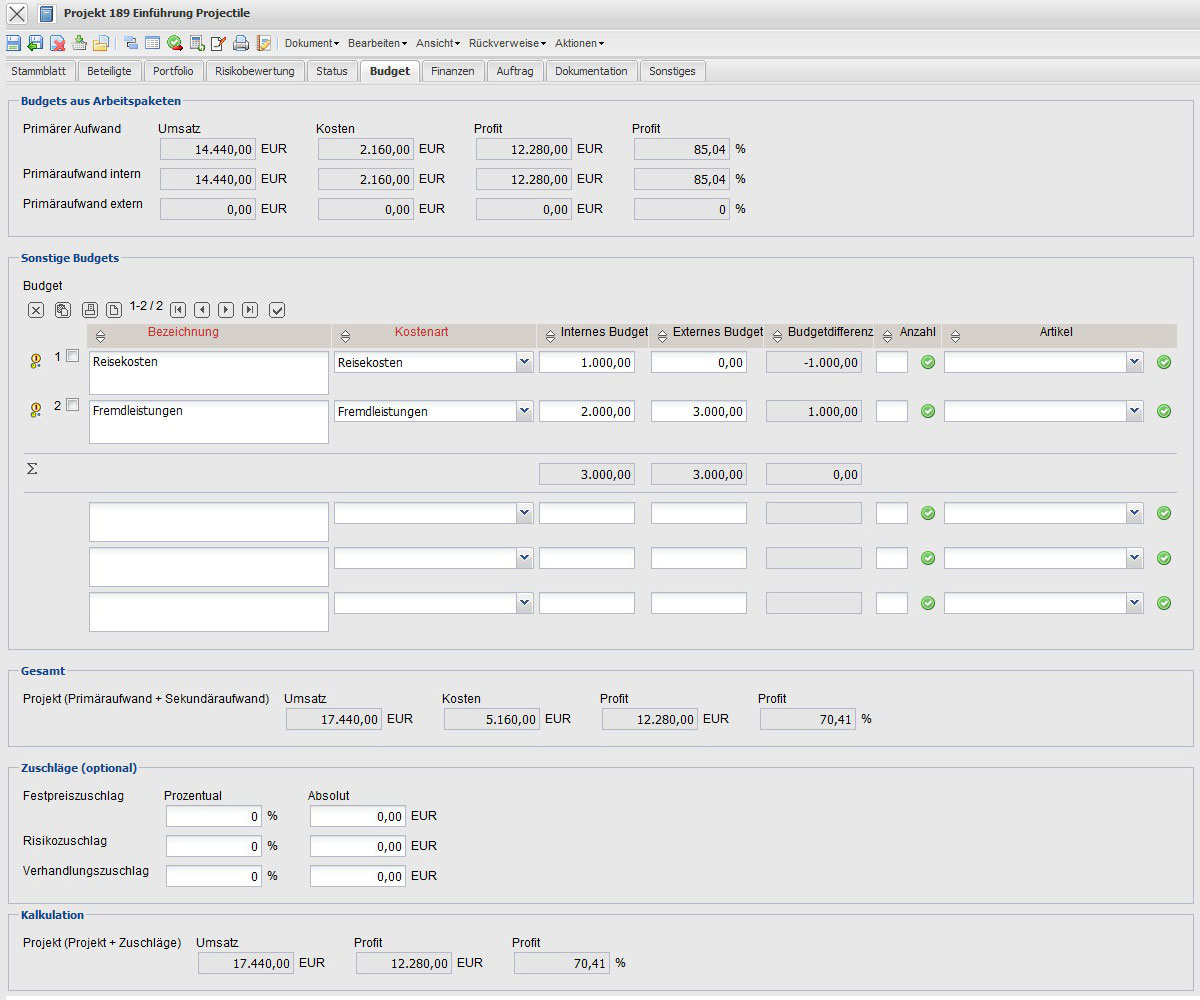1200x1000 pixels.
Task: Open the Kostenart dropdown showing Reisekosten
Action: click(524, 363)
